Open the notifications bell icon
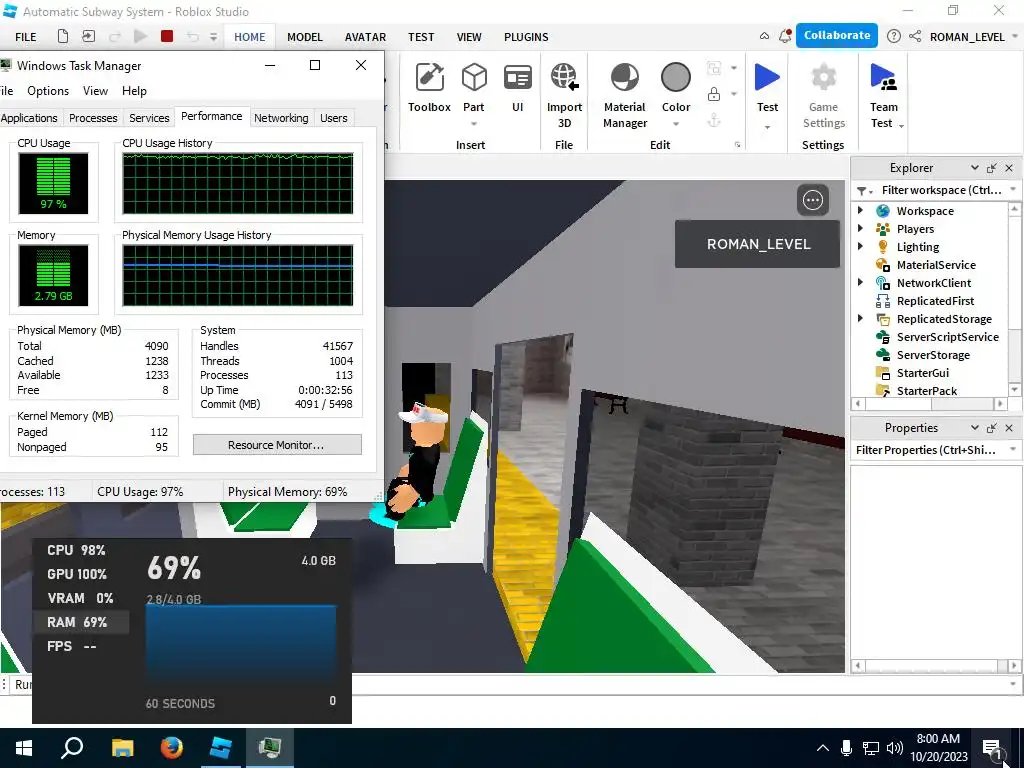The height and width of the screenshot is (768, 1024). point(785,37)
